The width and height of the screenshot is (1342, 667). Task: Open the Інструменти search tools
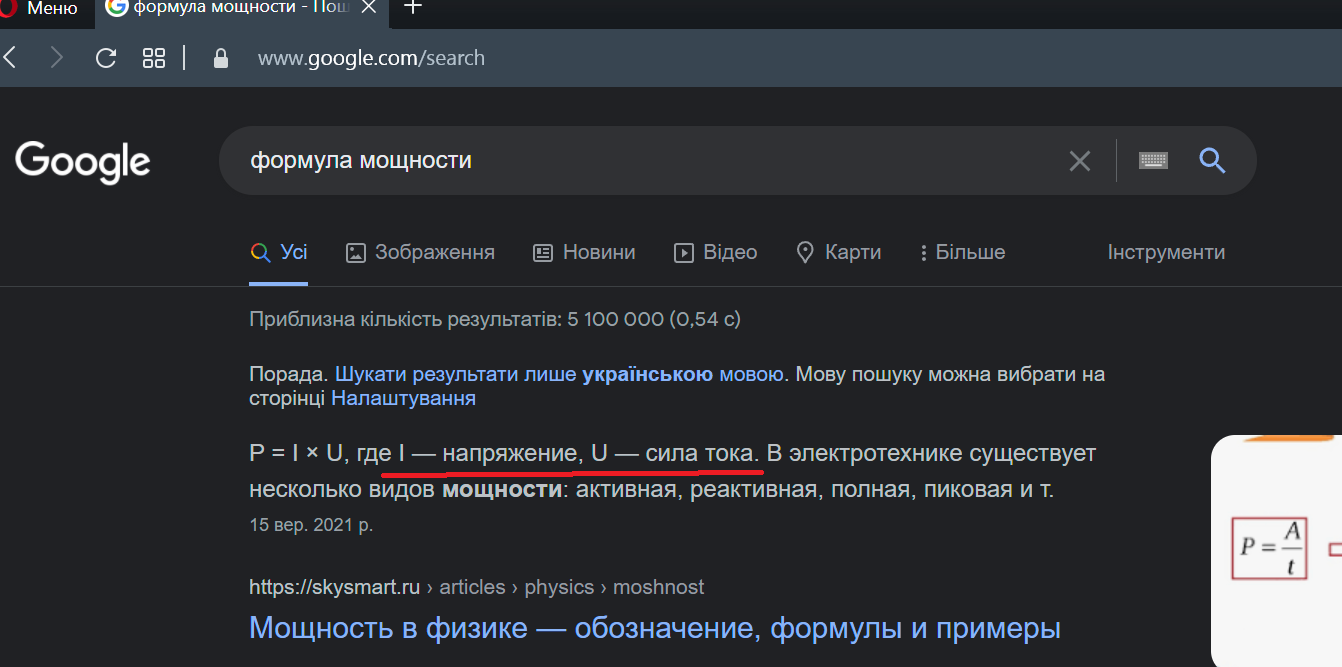coord(1166,252)
